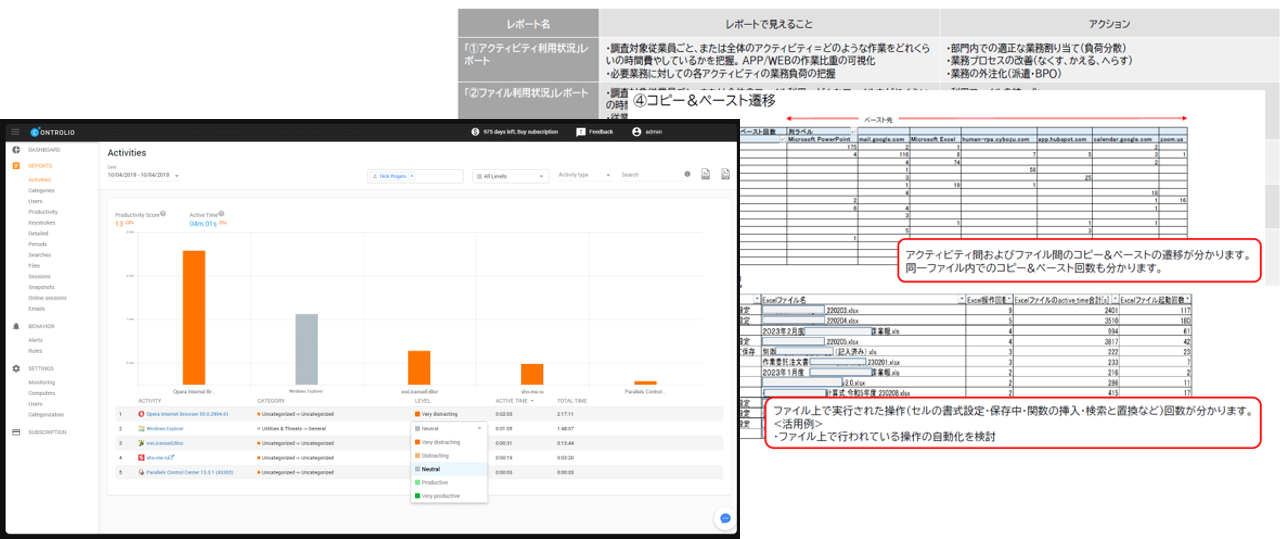Click the Windows Explorer icon in row 2
This screenshot has width=1288, height=539.
click(141, 427)
